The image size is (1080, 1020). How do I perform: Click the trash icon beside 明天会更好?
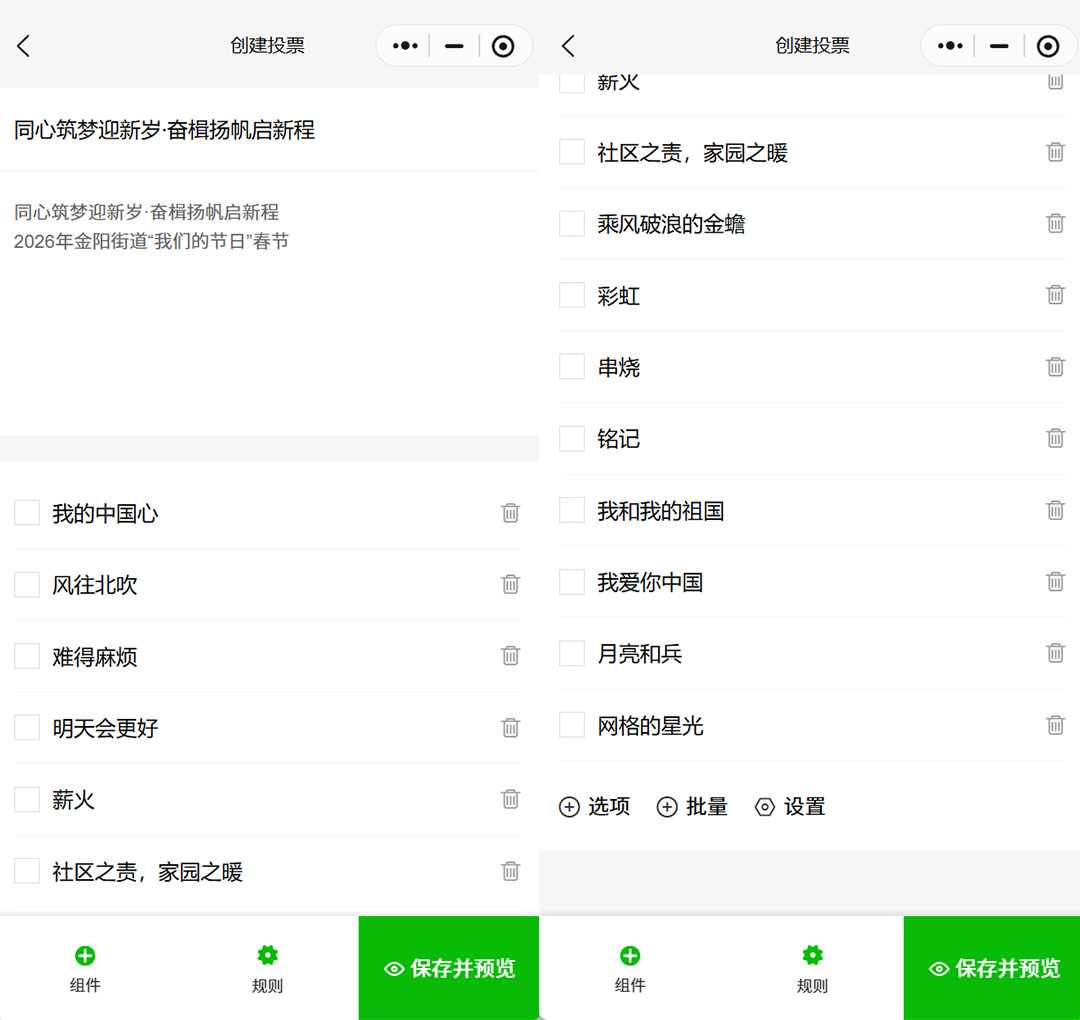[x=510, y=728]
